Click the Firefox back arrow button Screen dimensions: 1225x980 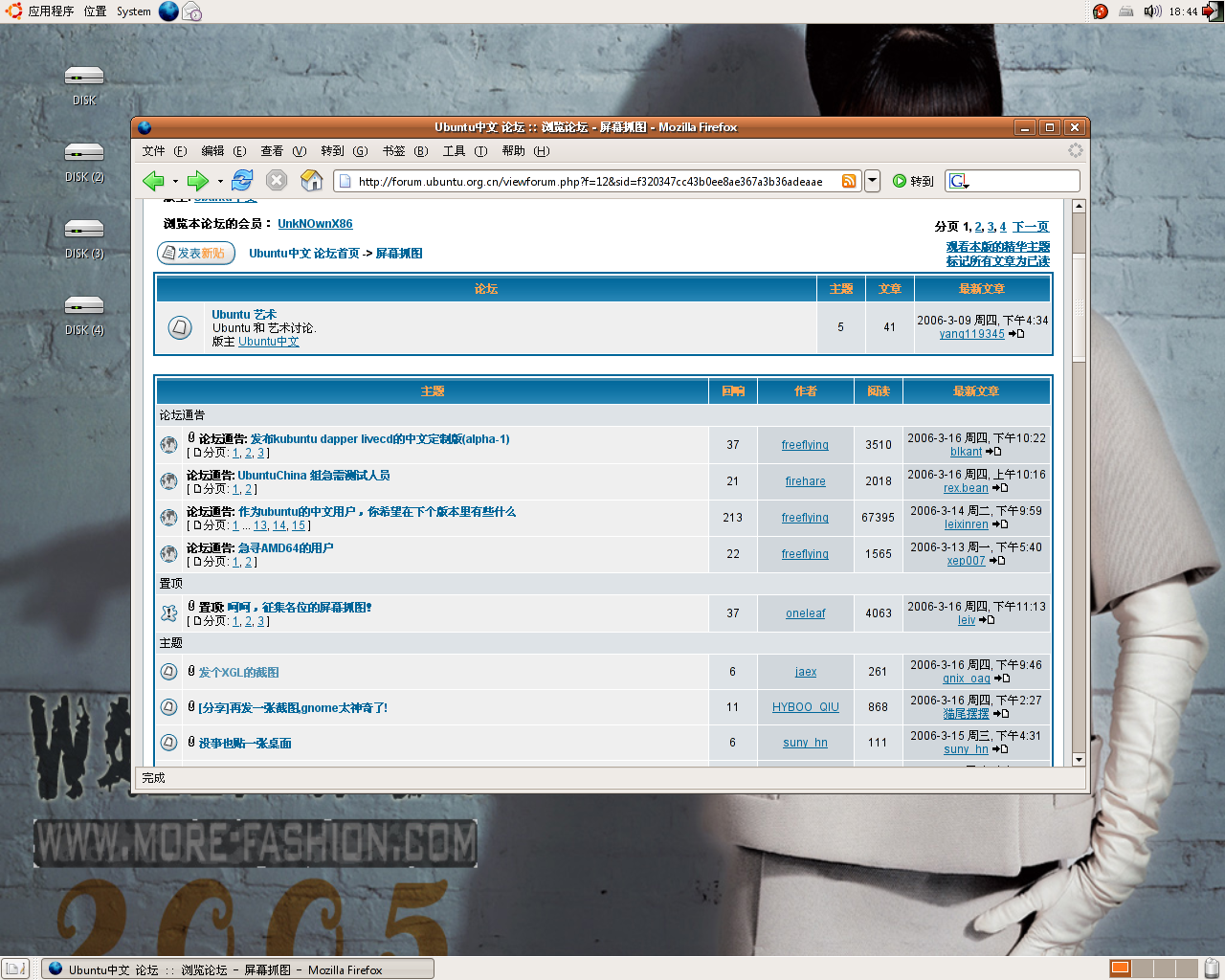click(153, 180)
